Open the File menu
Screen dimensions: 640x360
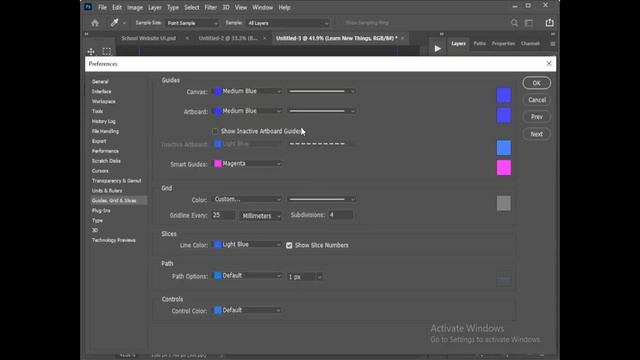pyautogui.click(x=102, y=7)
